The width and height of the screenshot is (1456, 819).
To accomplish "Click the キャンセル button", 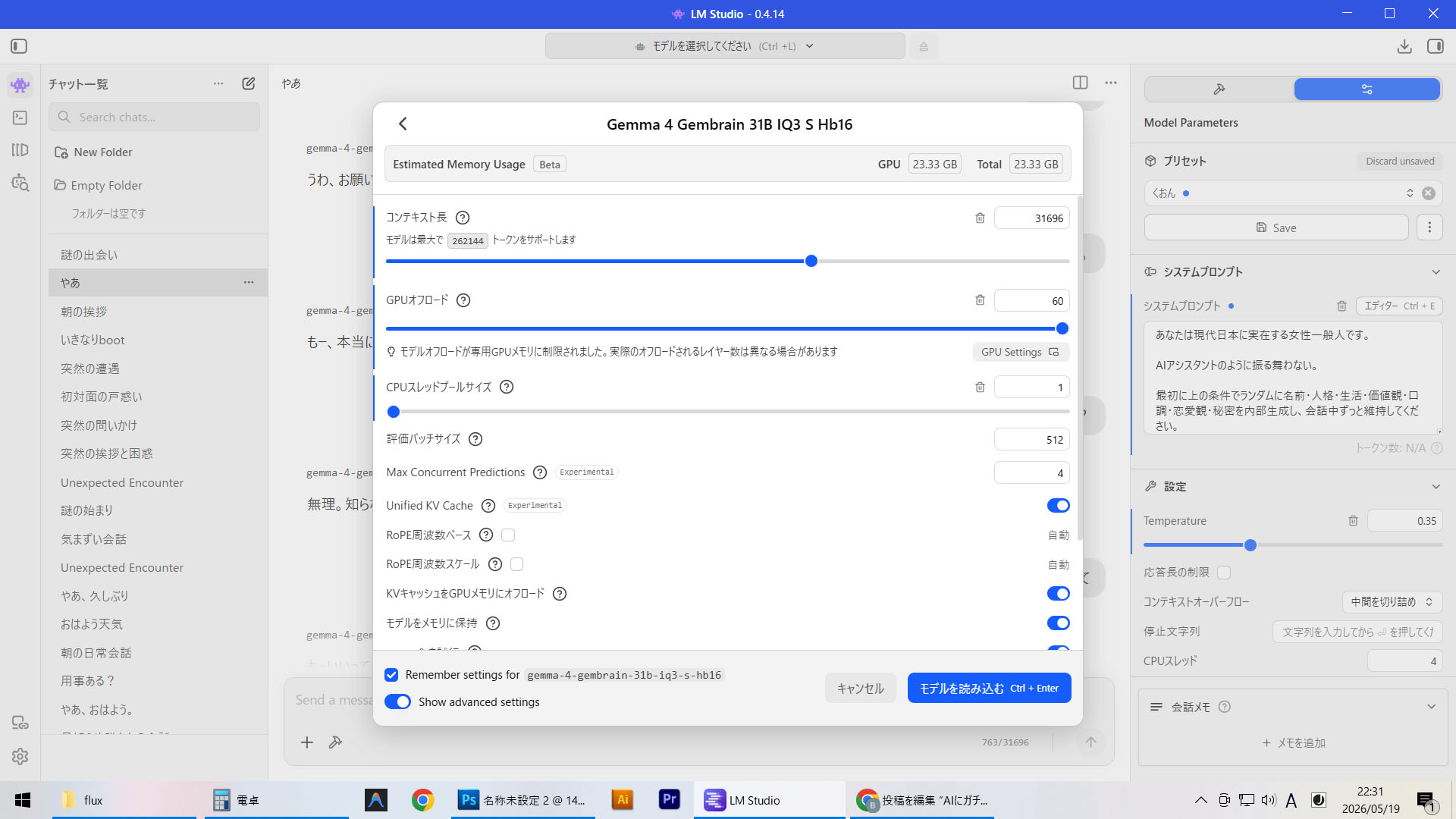I will pos(860,688).
